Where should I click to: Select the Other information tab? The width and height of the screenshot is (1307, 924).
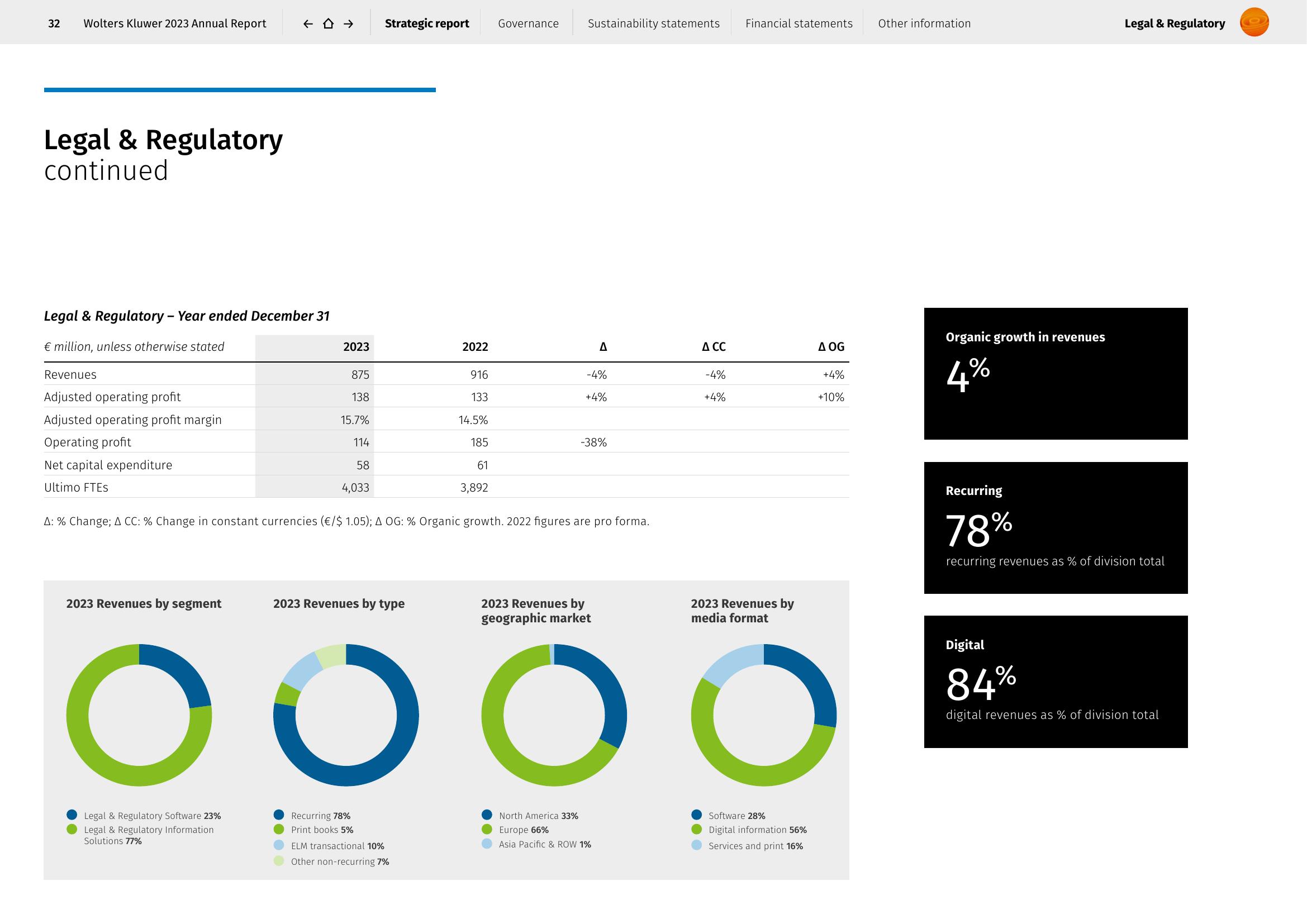click(924, 24)
